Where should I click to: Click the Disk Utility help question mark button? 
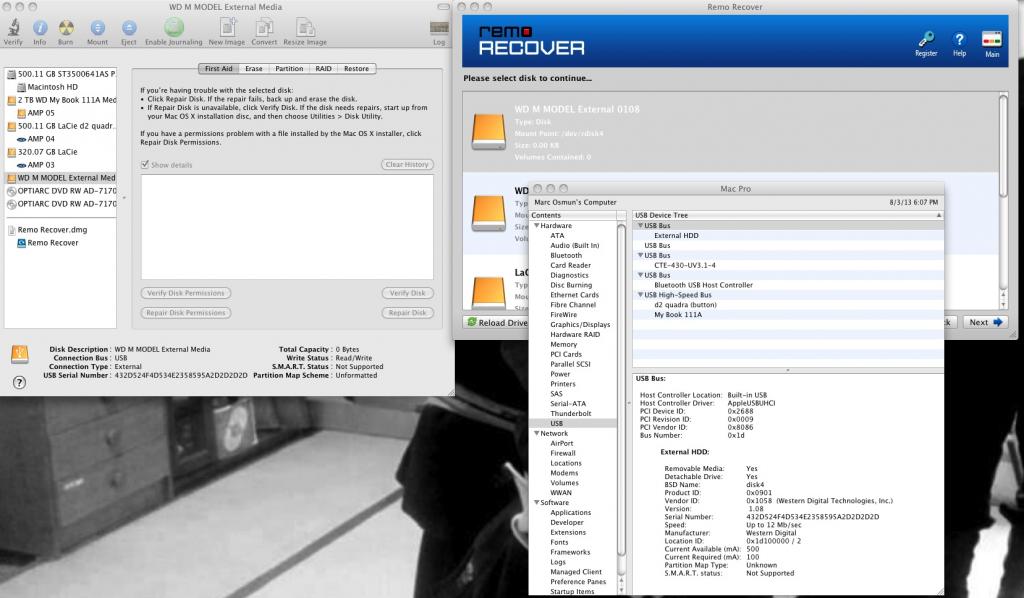20,383
